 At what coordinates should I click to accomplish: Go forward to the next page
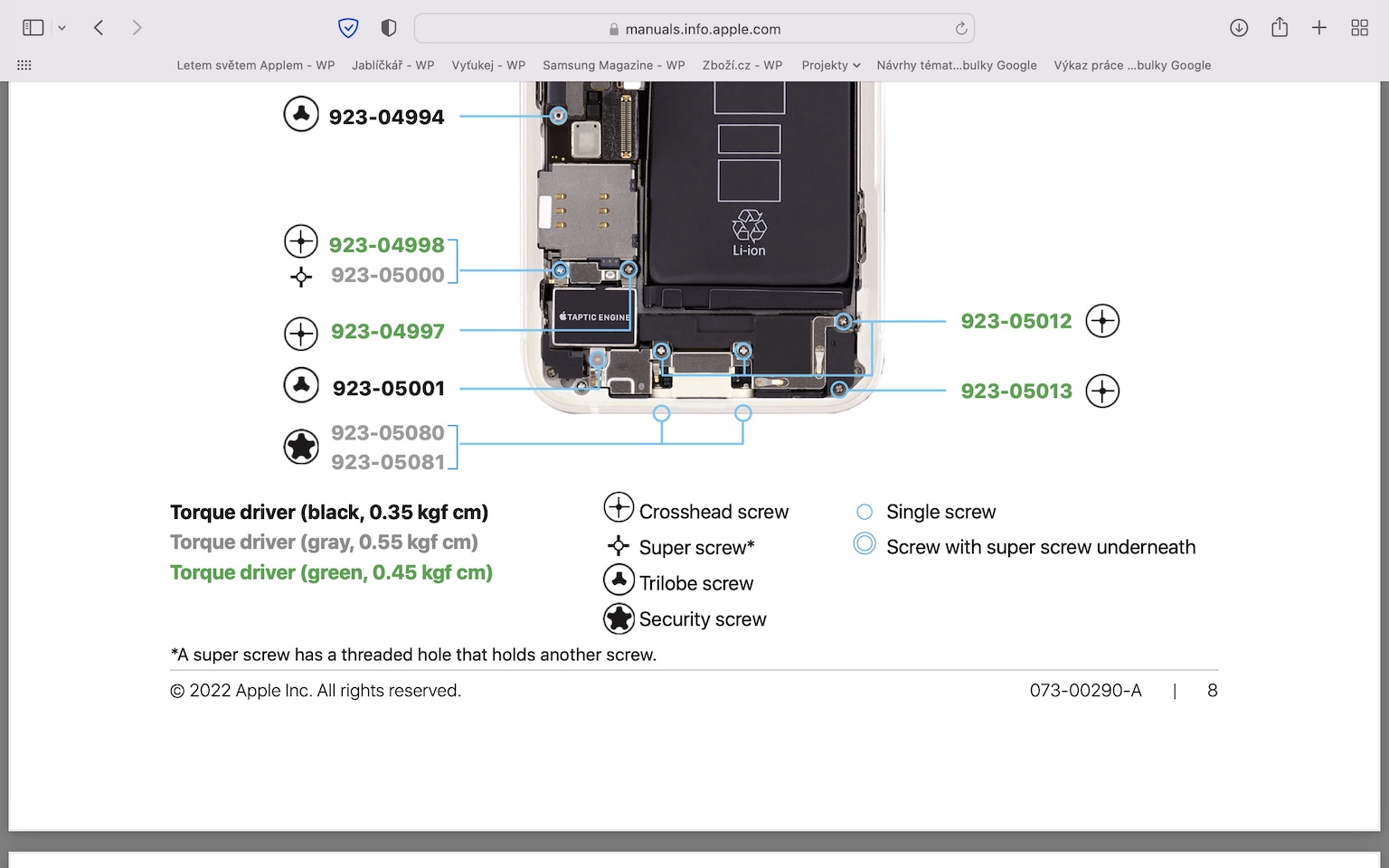137,28
